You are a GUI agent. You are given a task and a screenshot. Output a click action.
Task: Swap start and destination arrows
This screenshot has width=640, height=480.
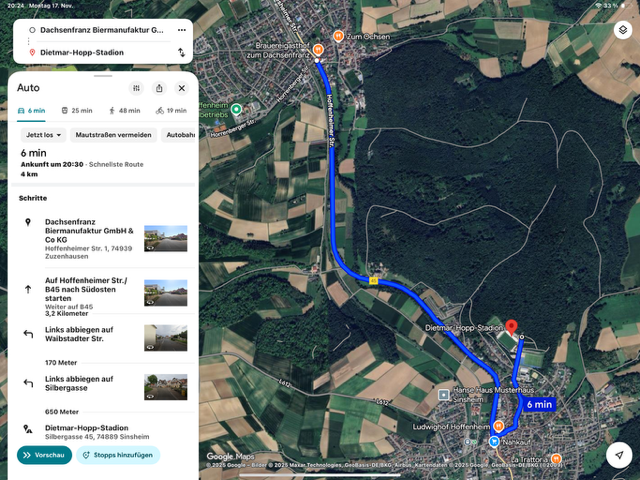181,52
